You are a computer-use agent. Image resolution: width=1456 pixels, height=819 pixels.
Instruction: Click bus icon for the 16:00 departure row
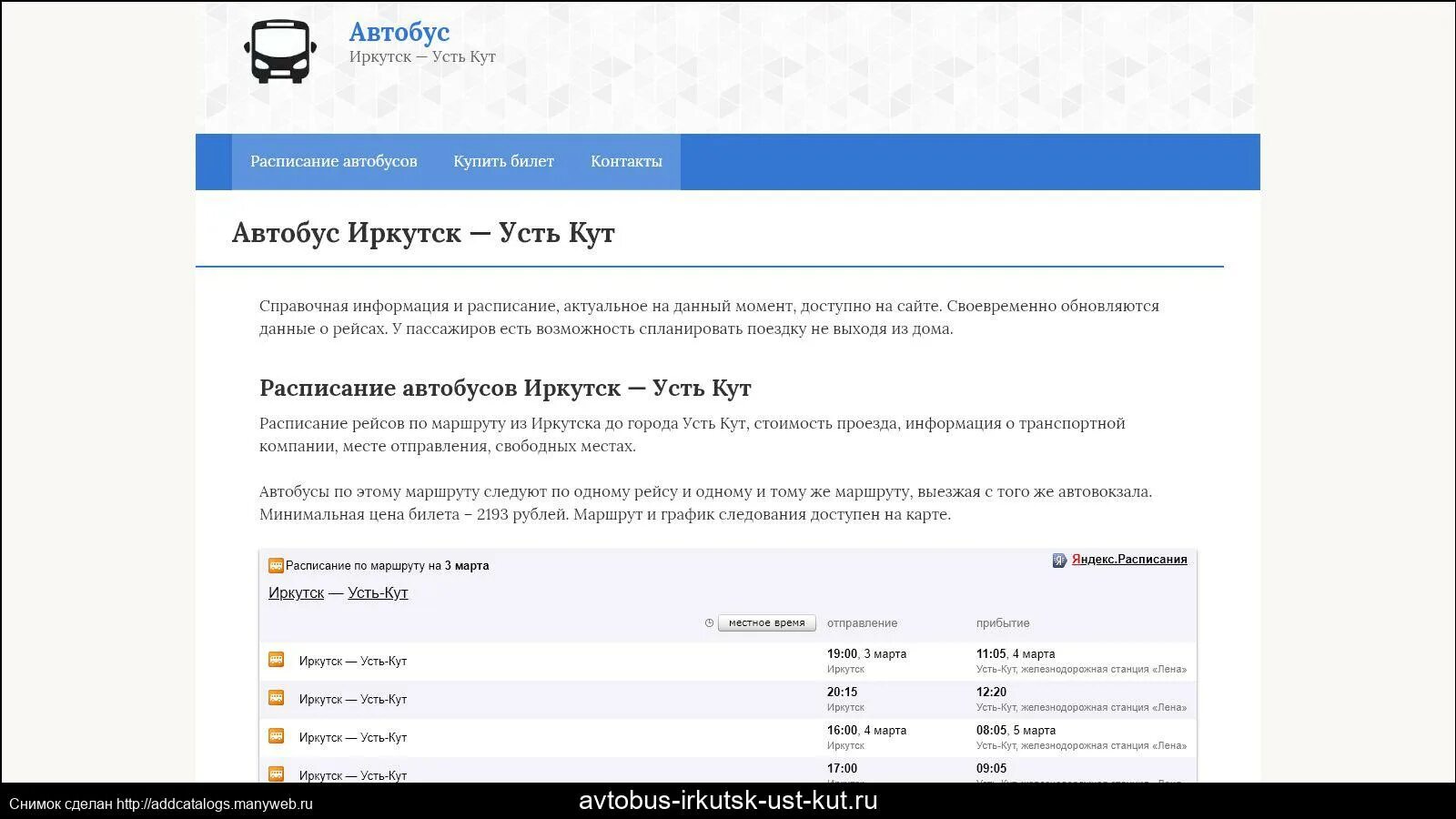coord(277,735)
